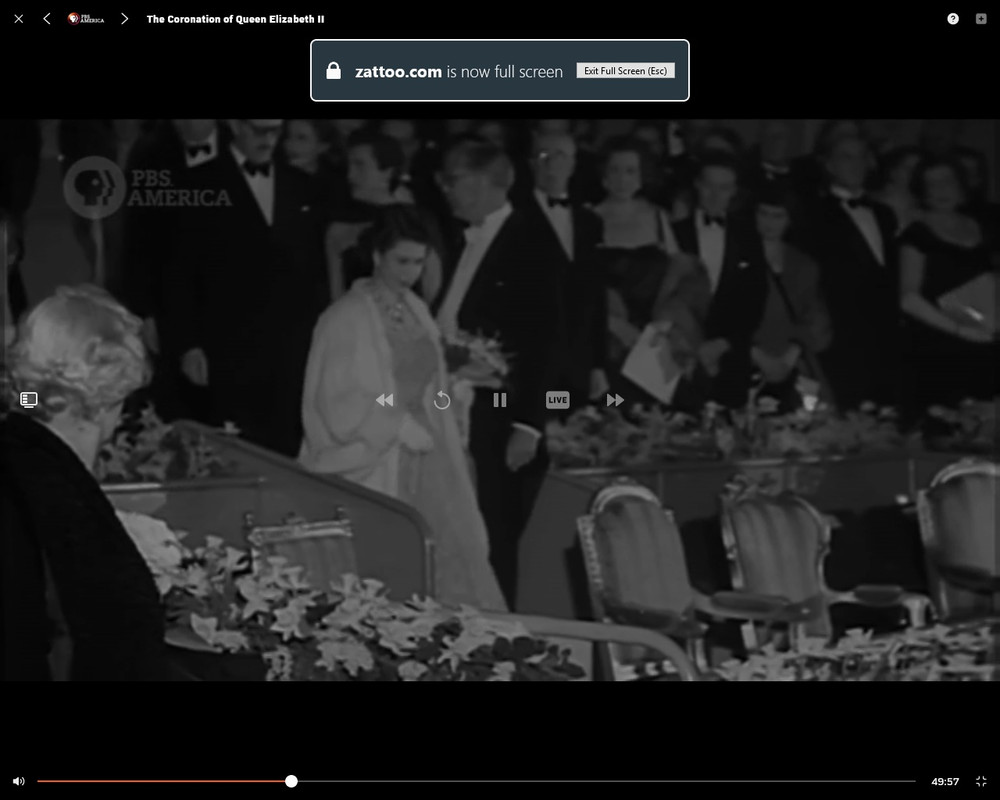1000x800 pixels.
Task: Open help question mark icon
Action: tap(953, 19)
